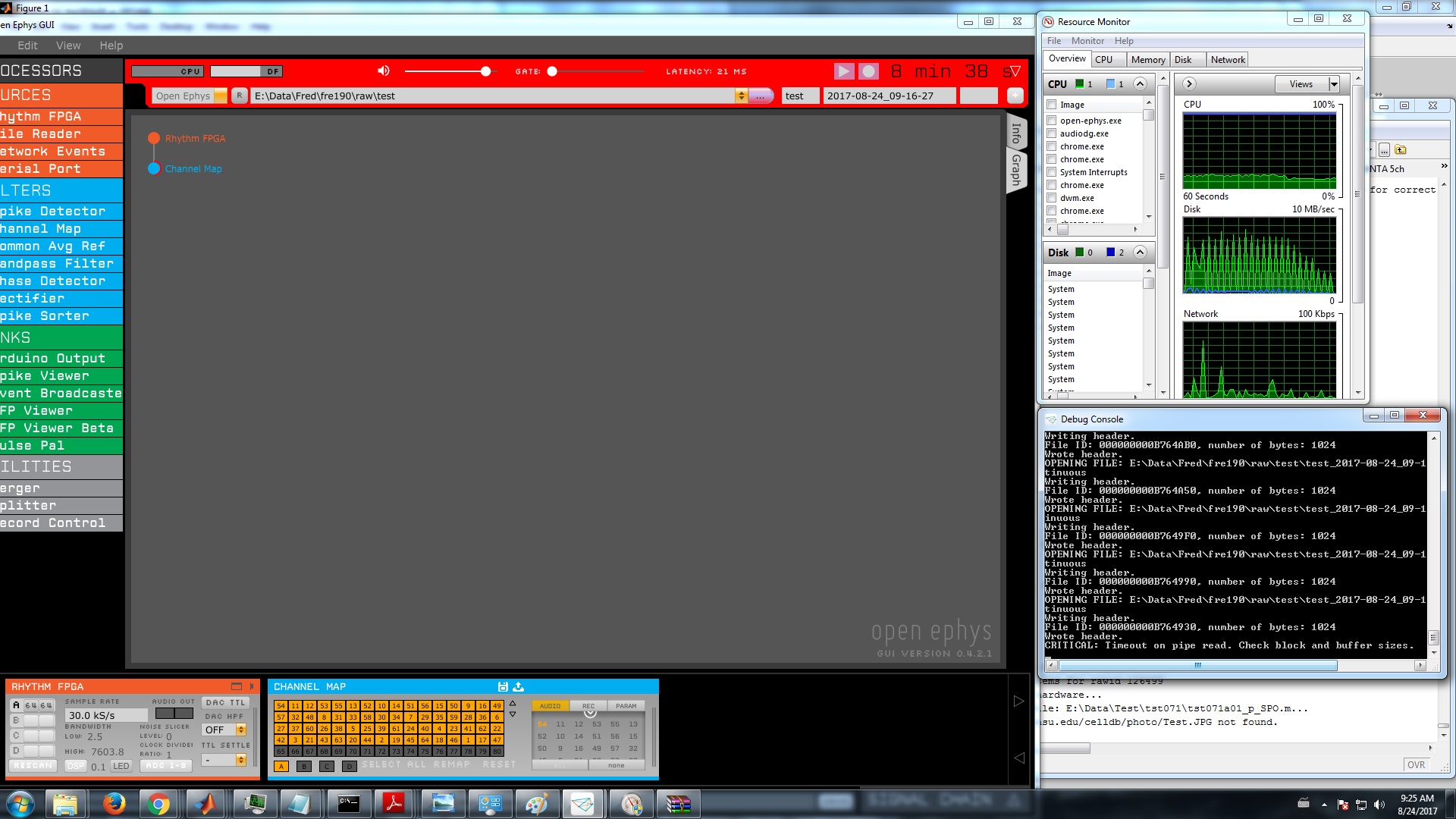Image resolution: width=1456 pixels, height=819 pixels.
Task: Uncheck open-ephys.exe in Resource Monitor CPU list
Action: (x=1052, y=120)
